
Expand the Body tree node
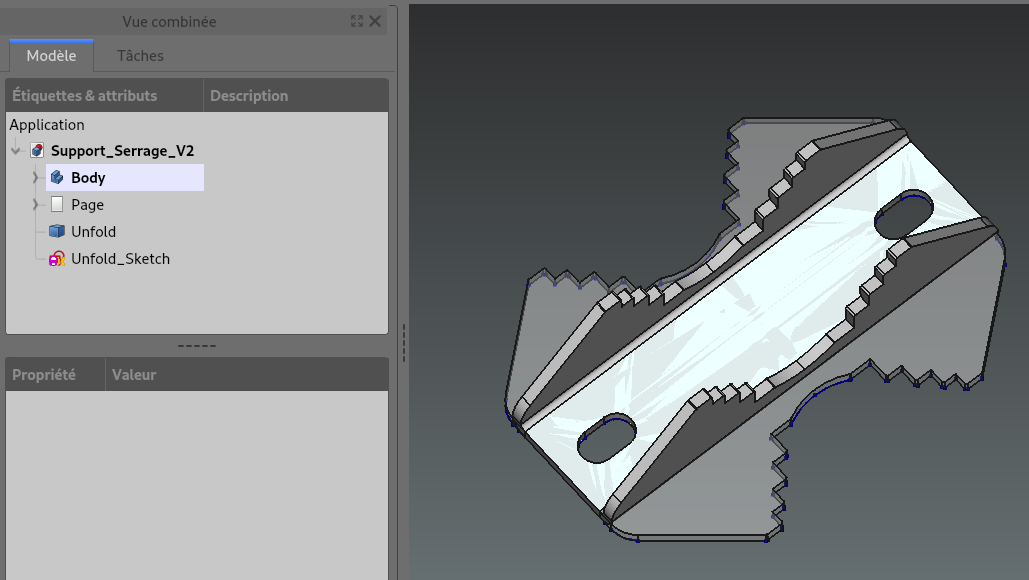36,178
